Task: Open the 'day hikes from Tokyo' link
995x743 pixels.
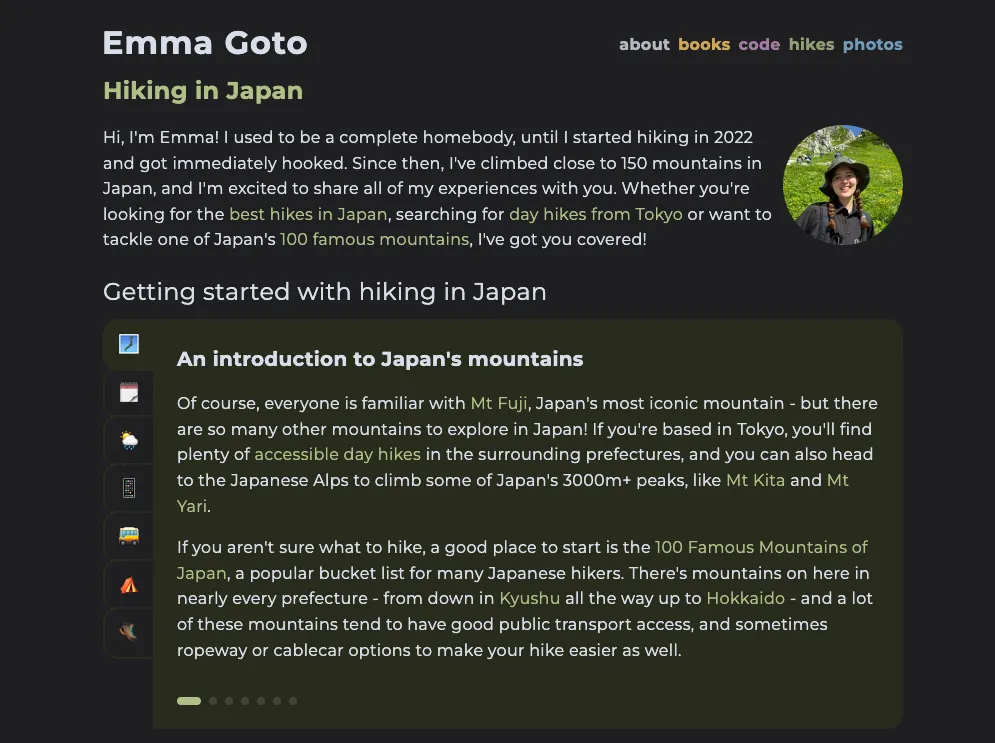Action: 596,214
